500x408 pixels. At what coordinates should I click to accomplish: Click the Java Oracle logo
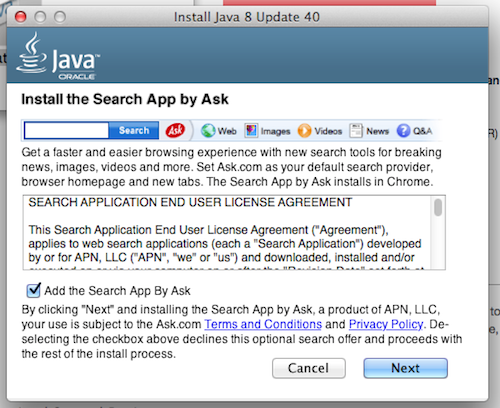tap(58, 56)
